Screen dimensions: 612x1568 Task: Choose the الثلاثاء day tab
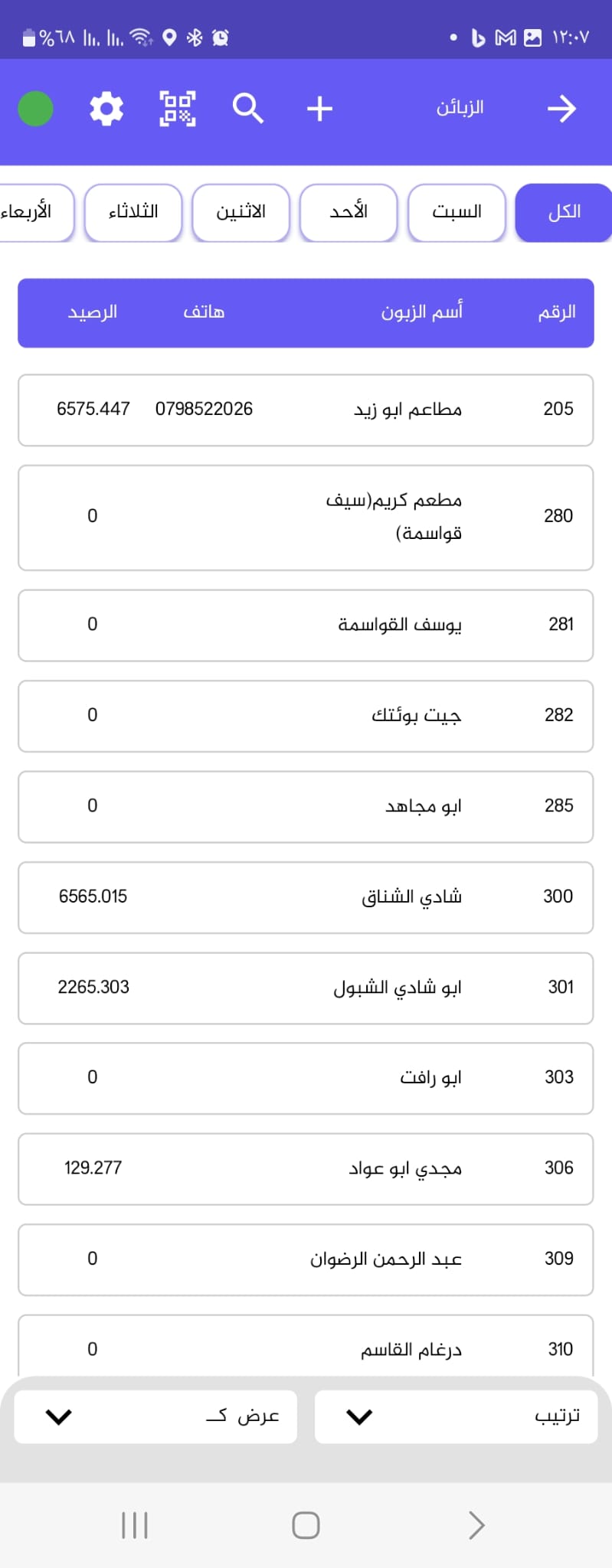(x=133, y=212)
